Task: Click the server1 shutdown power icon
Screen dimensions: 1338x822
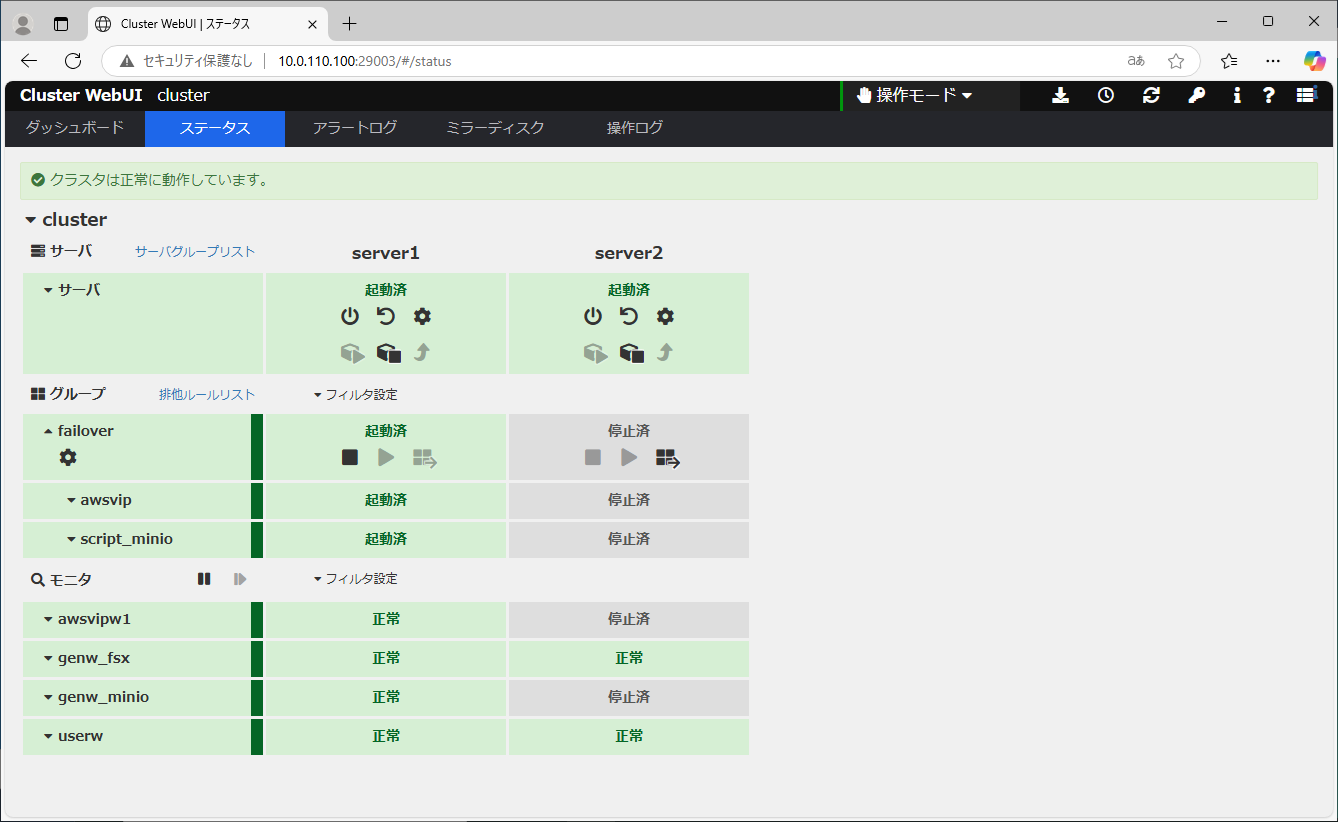Action: (x=350, y=317)
